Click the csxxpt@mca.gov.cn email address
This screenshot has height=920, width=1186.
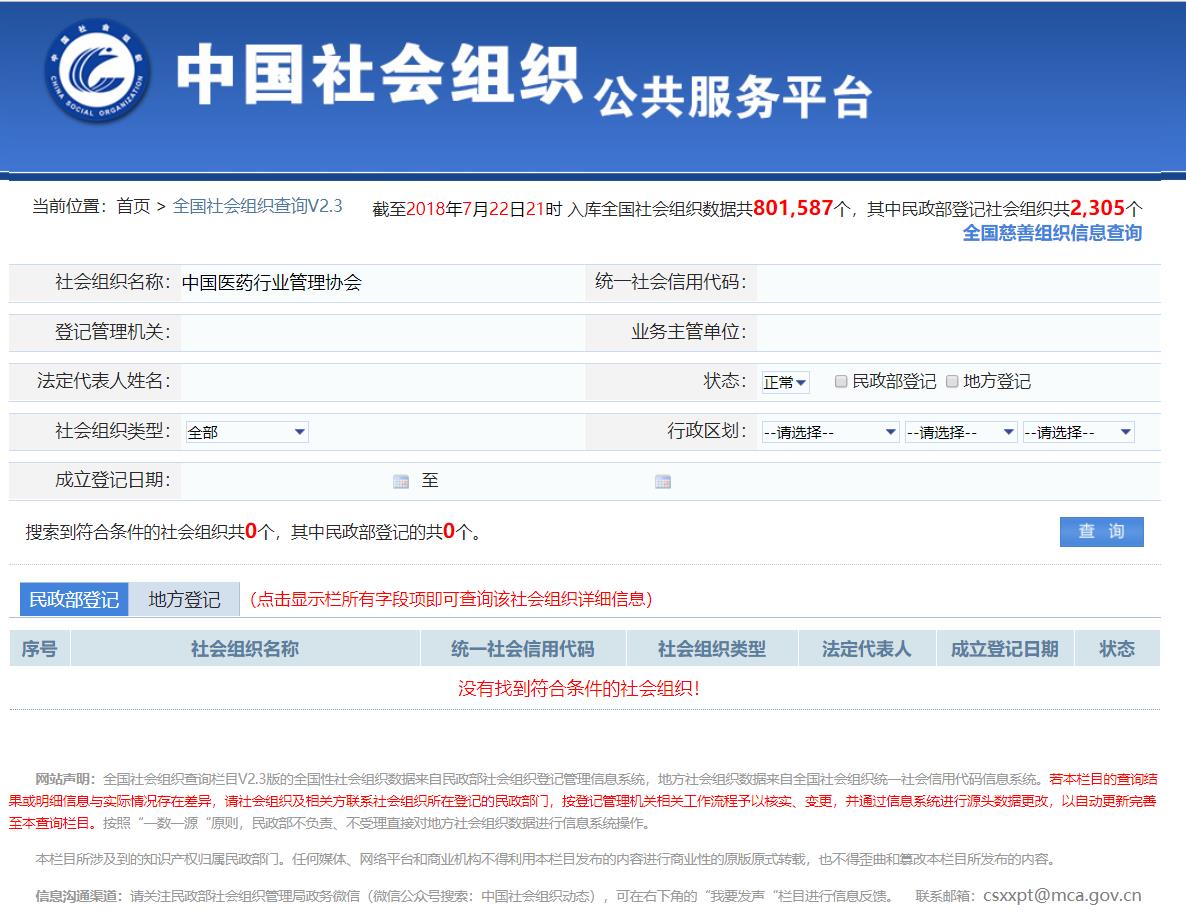point(1062,896)
